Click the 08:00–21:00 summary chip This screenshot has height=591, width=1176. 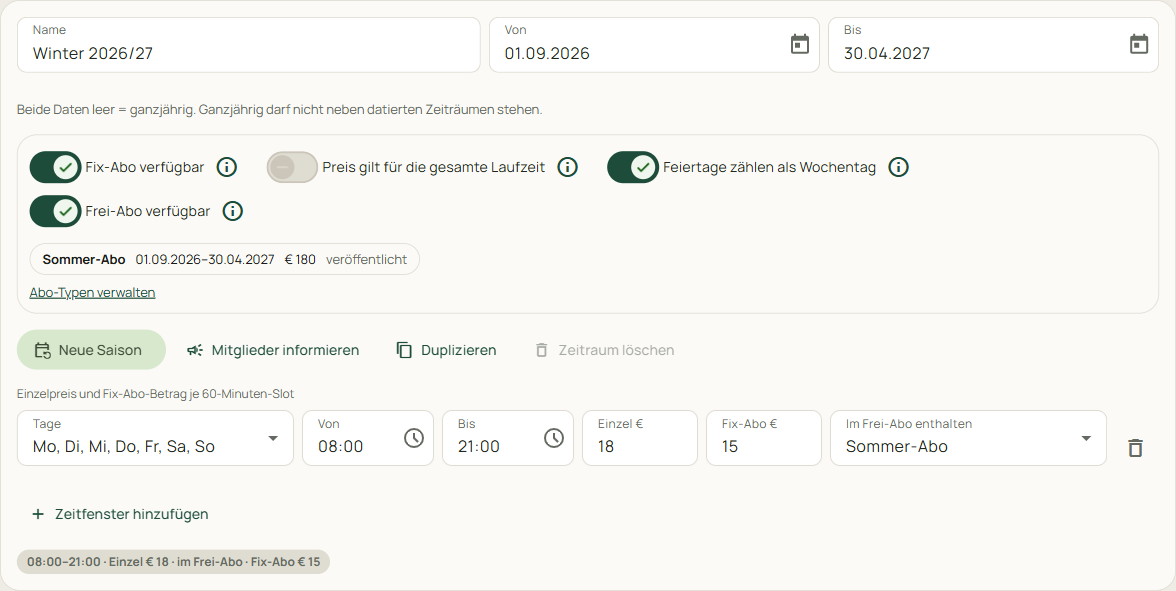(173, 562)
